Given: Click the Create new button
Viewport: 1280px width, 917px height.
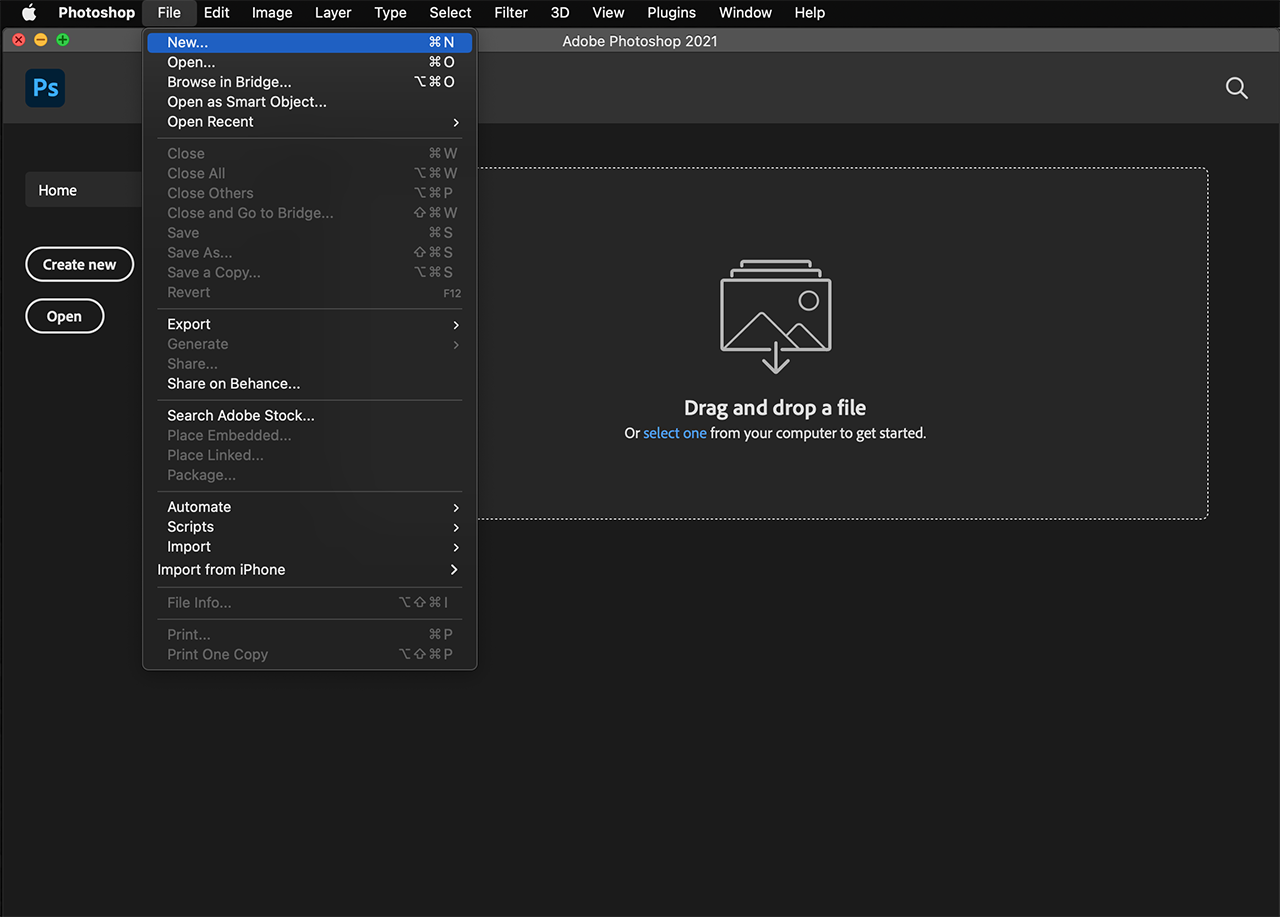Looking at the screenshot, I should 79,265.
